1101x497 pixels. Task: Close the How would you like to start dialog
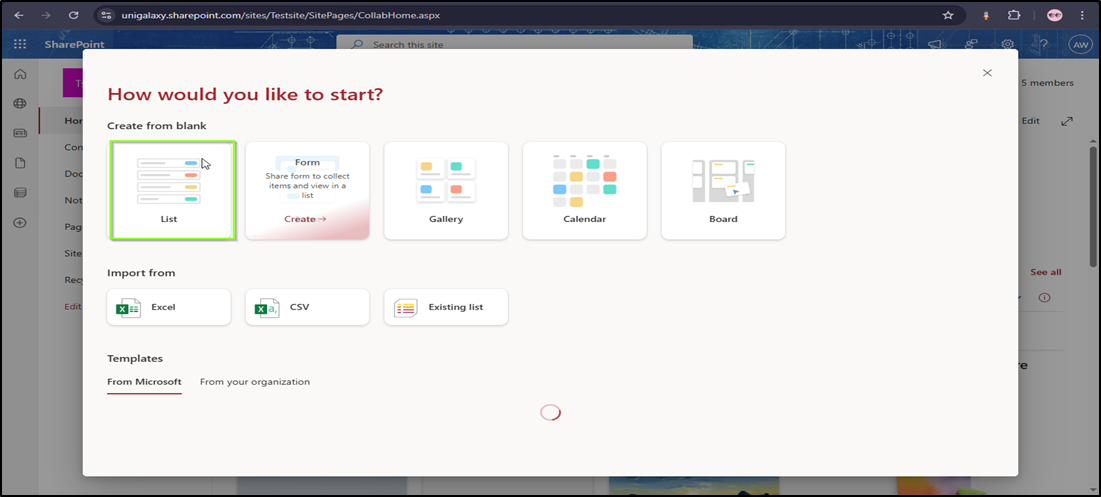pyautogui.click(x=987, y=73)
